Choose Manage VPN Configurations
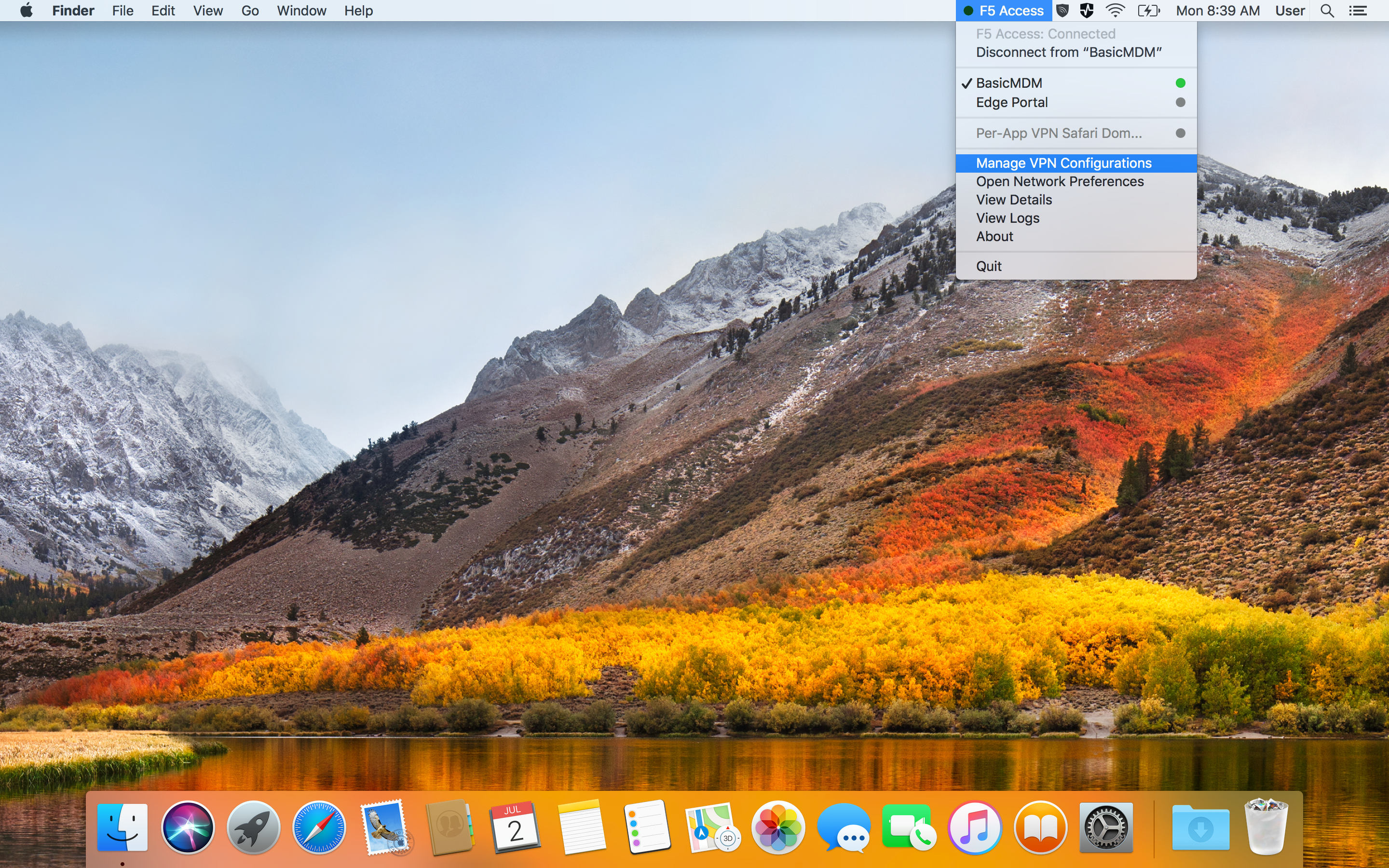Image resolution: width=1389 pixels, height=868 pixels. 1063,163
